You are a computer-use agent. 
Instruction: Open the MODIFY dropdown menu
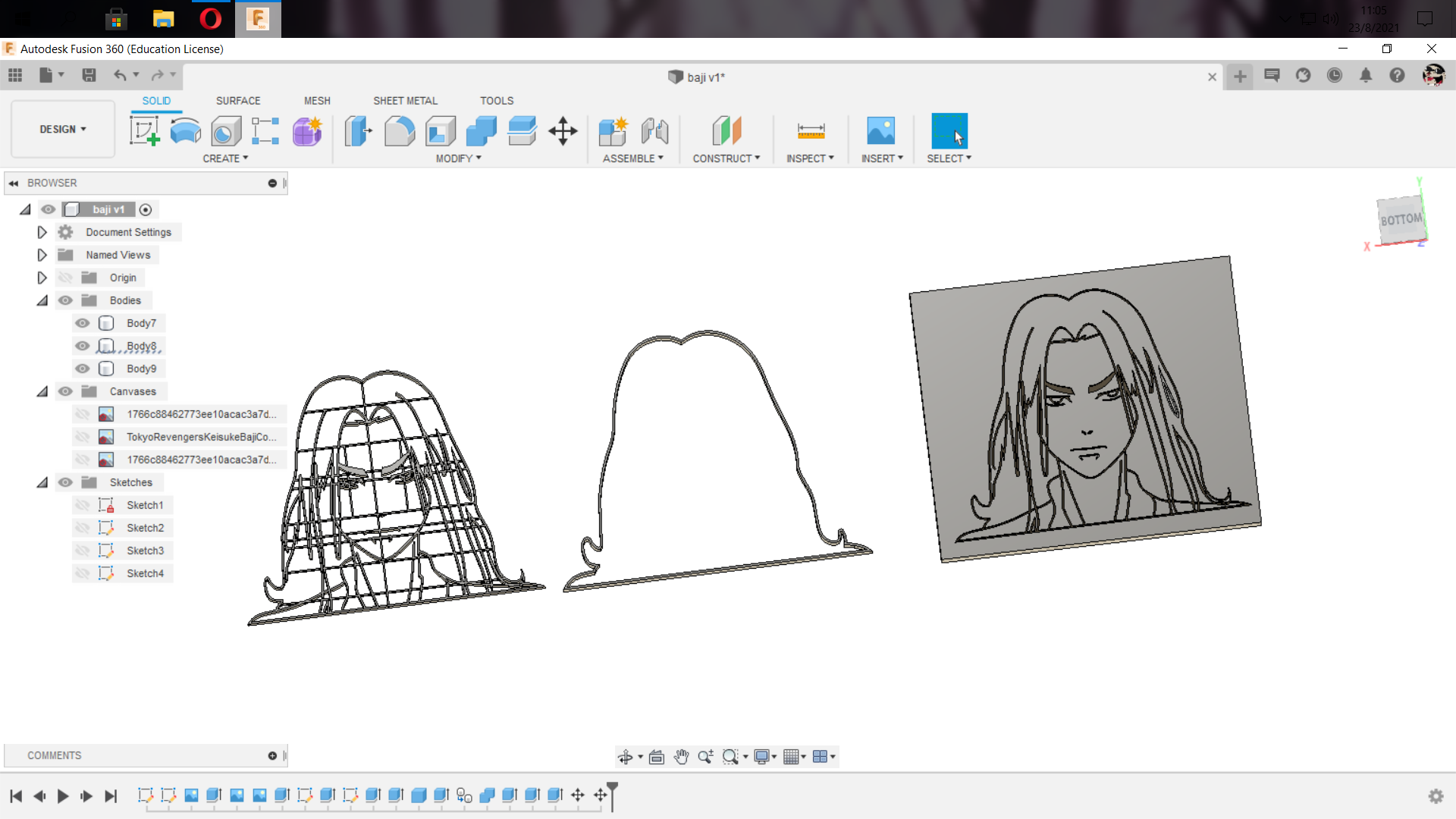(x=458, y=158)
